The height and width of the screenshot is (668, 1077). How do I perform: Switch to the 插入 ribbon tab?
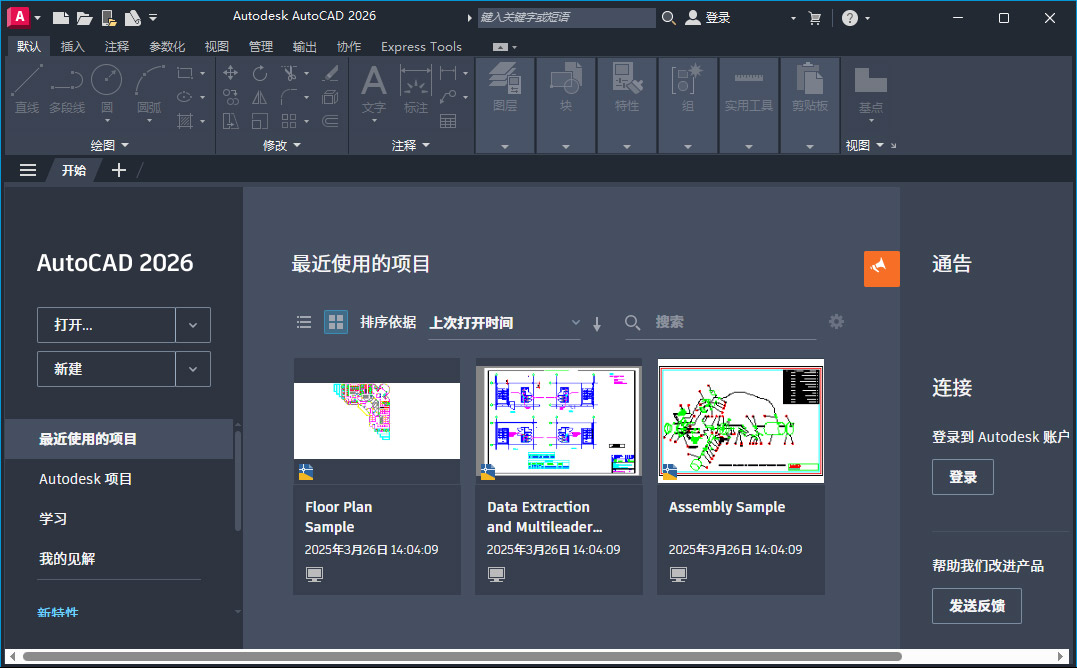point(72,46)
